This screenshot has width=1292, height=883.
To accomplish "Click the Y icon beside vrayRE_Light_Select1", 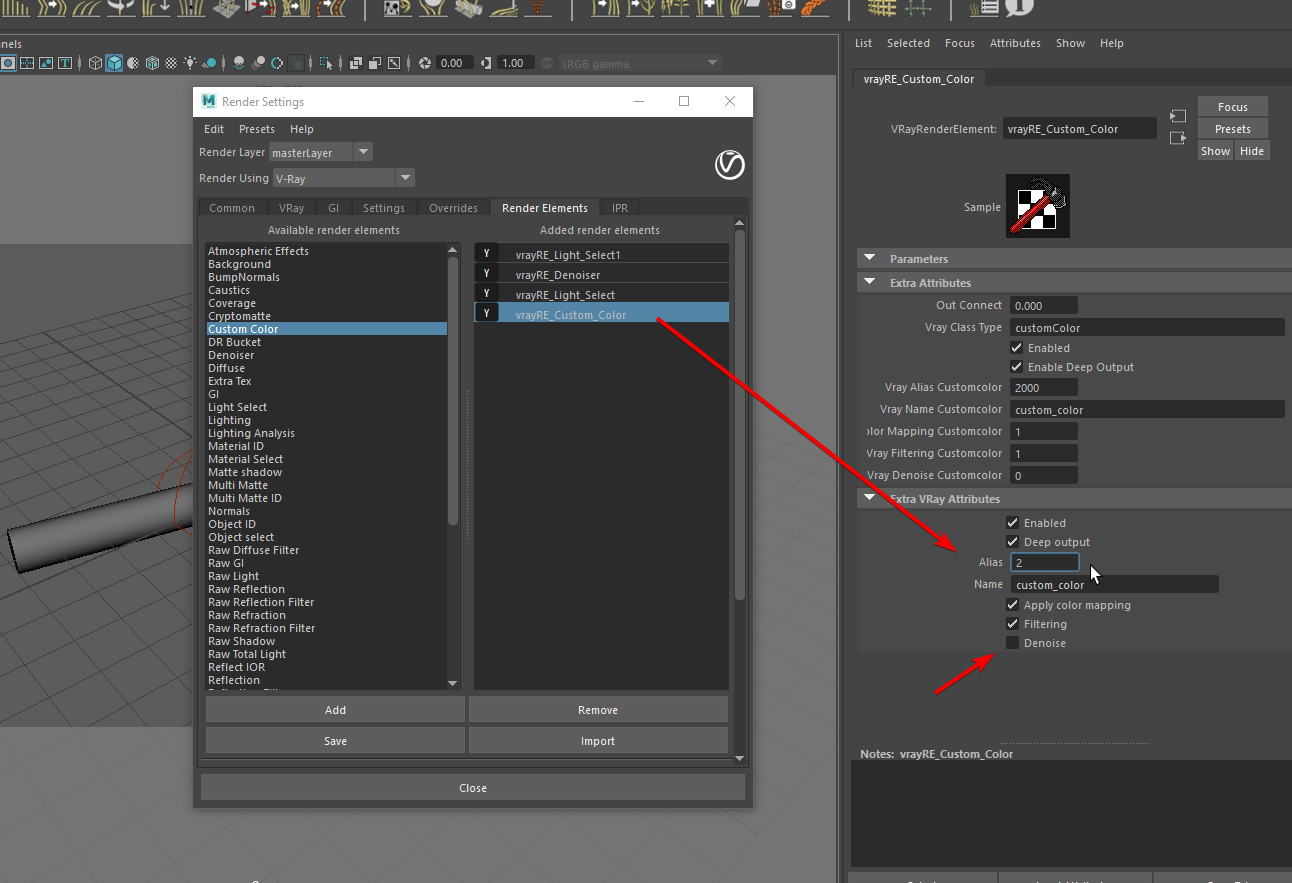I will coord(486,254).
